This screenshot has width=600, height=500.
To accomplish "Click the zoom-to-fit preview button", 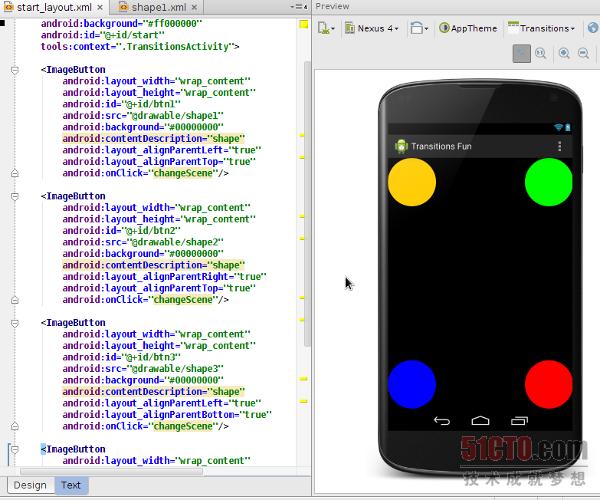I will coord(521,54).
